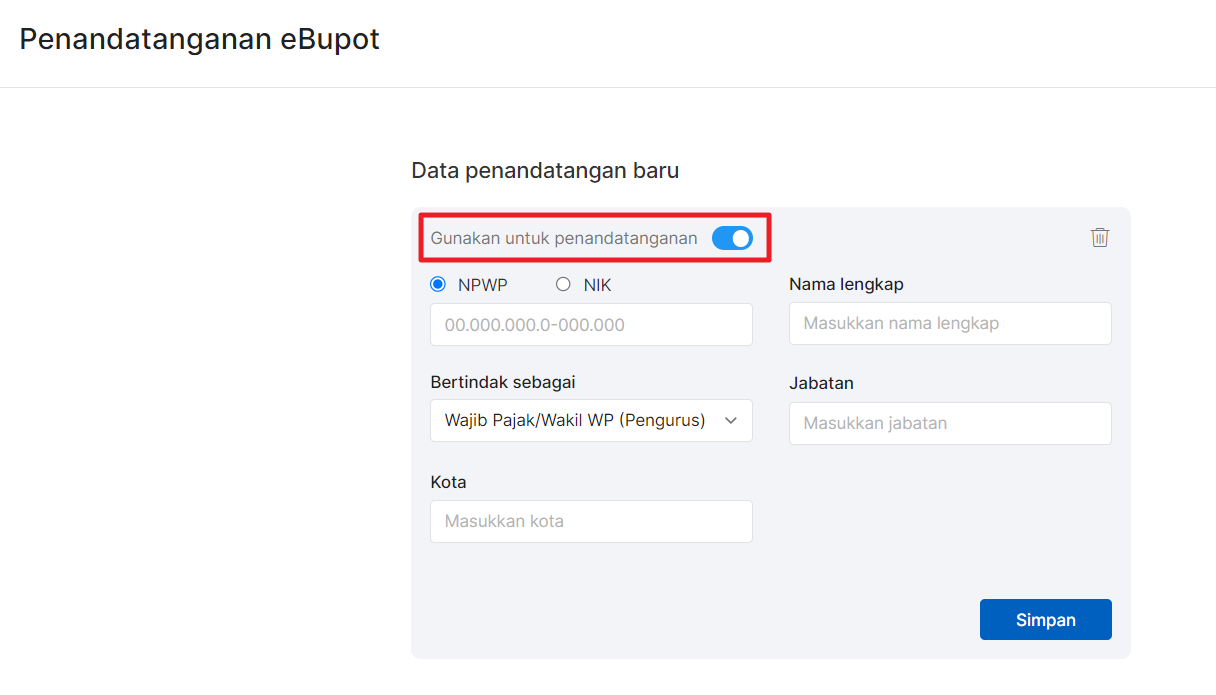Toggle the Gunakan untuk penandatanganan switch

coord(732,238)
